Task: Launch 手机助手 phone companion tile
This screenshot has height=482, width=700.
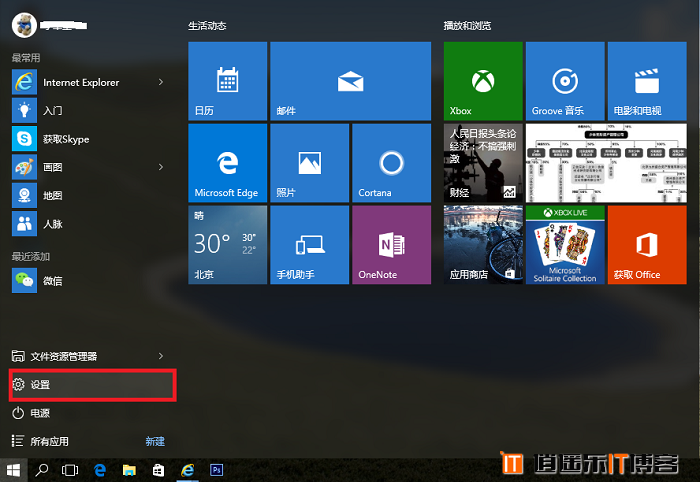Action: point(309,245)
